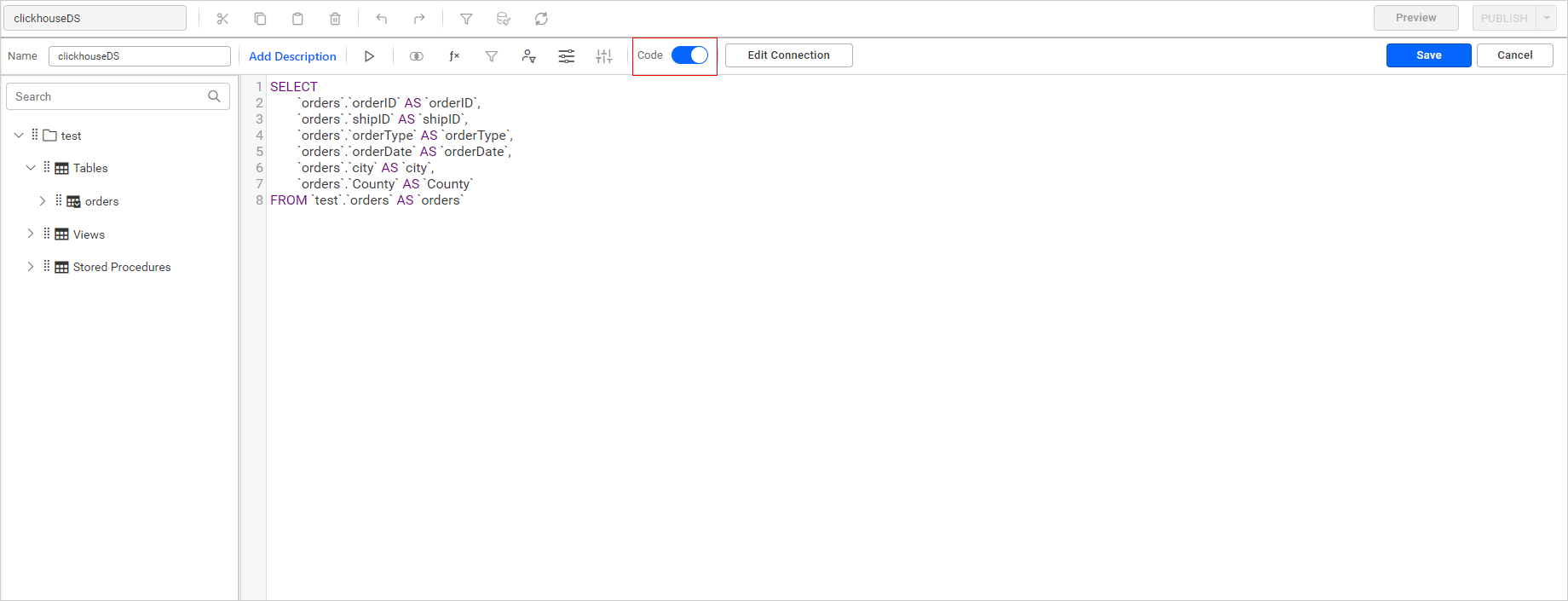Click the test folder icon

pos(49,136)
